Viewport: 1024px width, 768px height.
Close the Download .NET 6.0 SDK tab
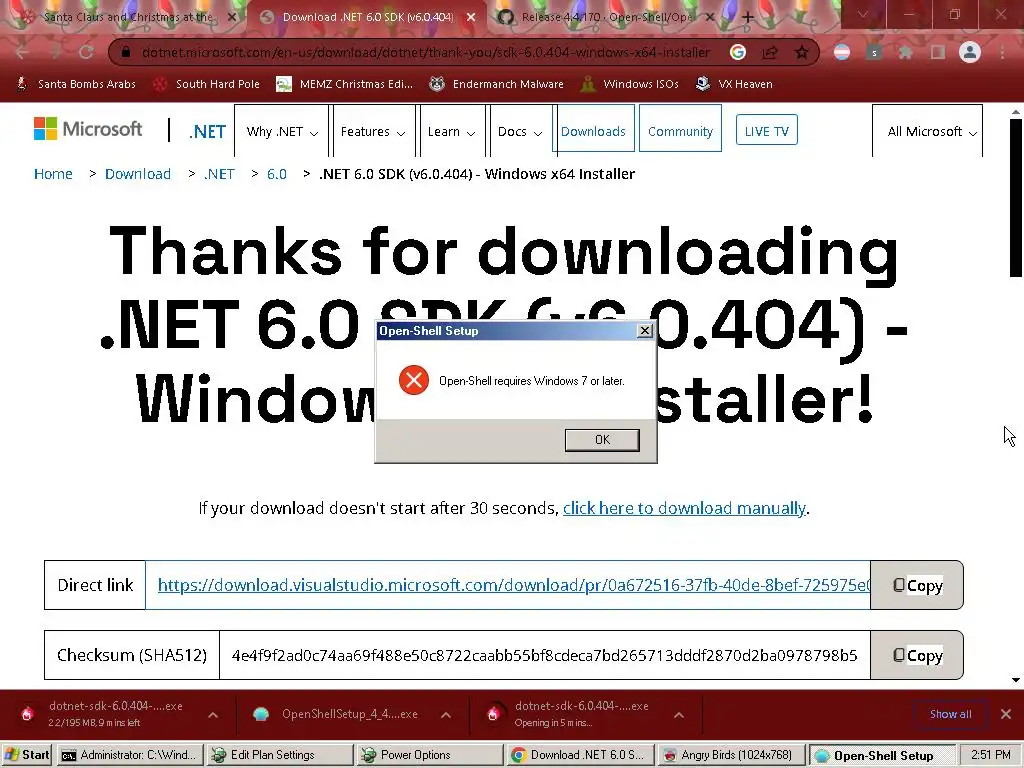(470, 17)
